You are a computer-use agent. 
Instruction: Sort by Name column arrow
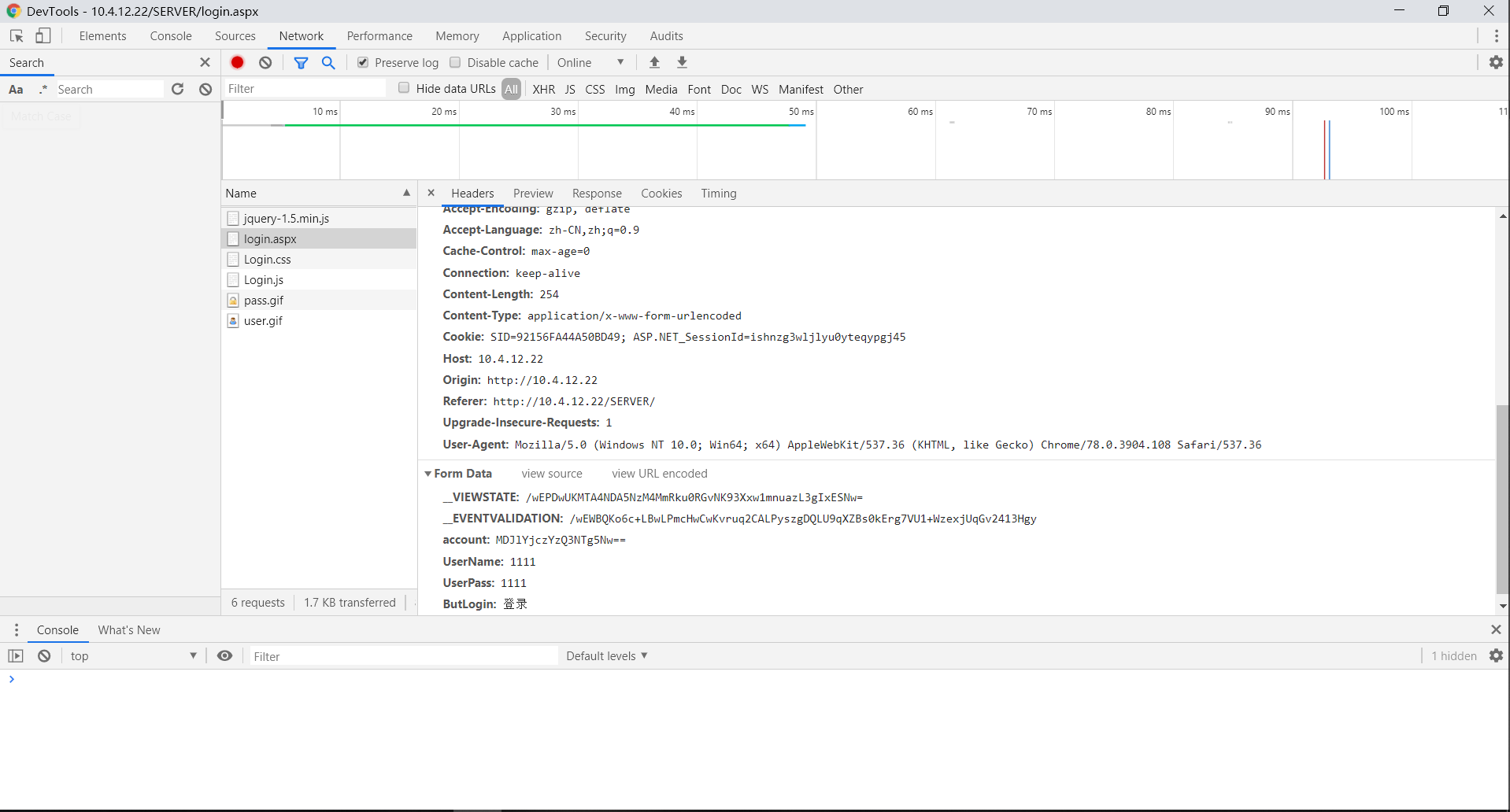(406, 193)
